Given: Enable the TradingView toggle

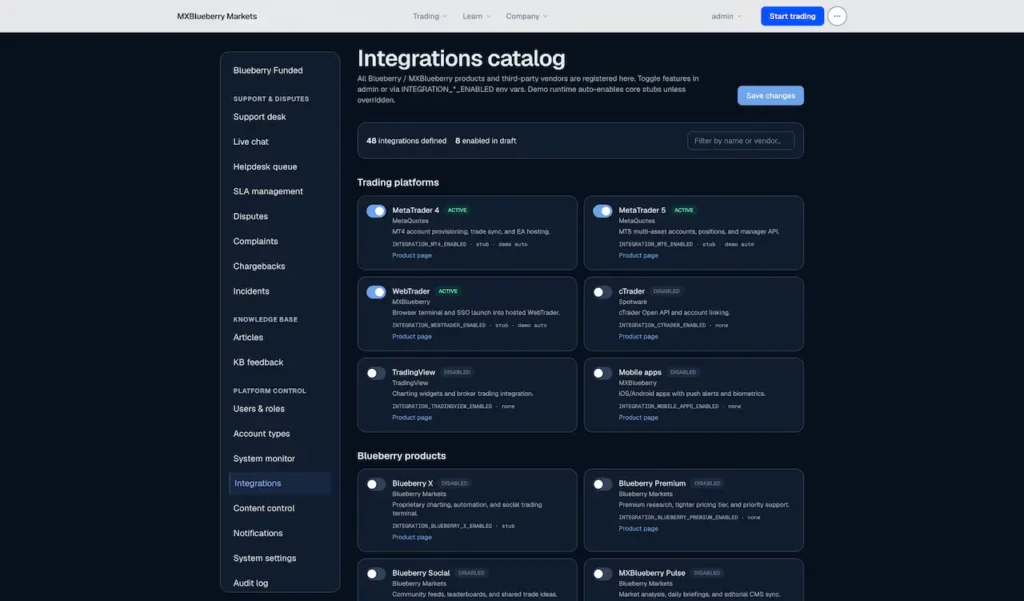Looking at the screenshot, I should tap(376, 373).
